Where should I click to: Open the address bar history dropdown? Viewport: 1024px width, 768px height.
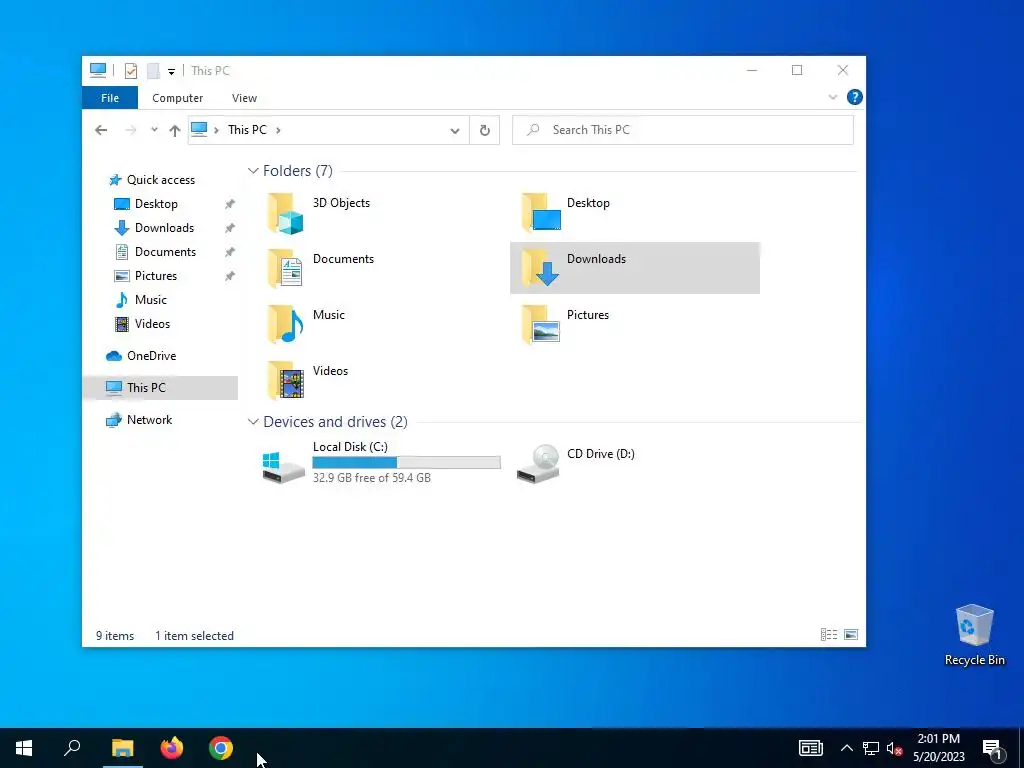click(x=455, y=130)
